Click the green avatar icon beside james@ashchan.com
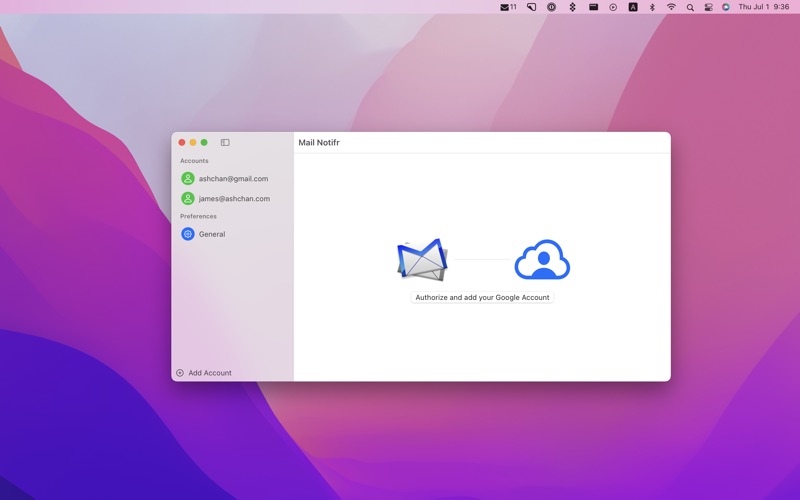 tap(188, 198)
